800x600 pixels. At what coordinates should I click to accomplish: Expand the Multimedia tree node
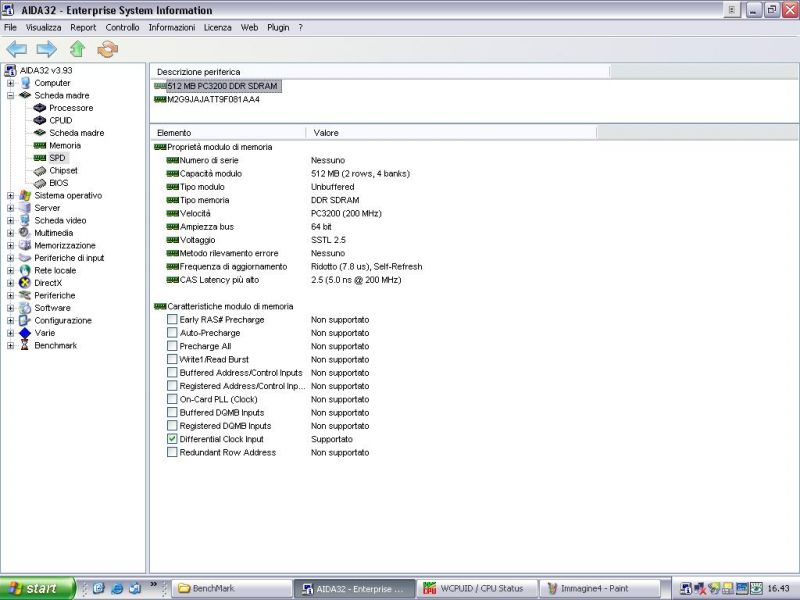pyautogui.click(x=10, y=233)
